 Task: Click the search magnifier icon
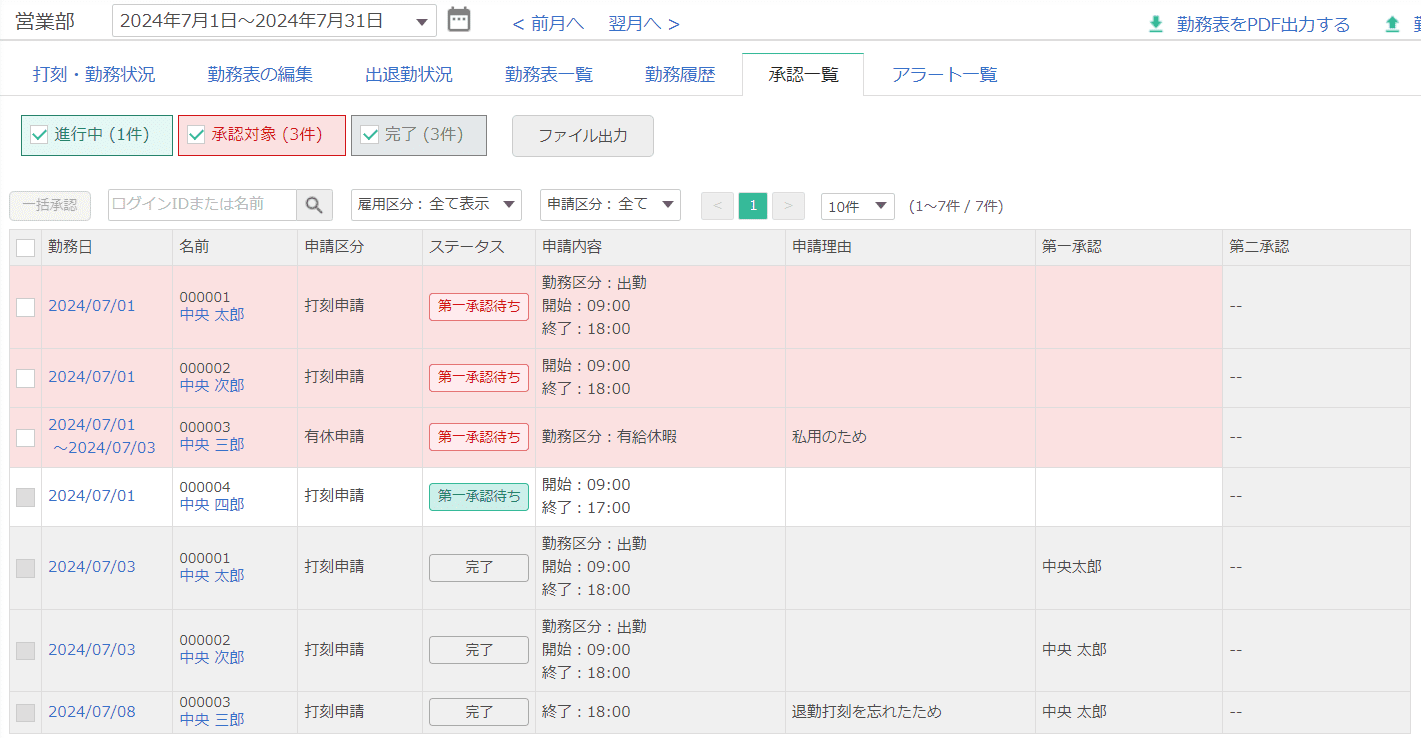pyautogui.click(x=314, y=205)
